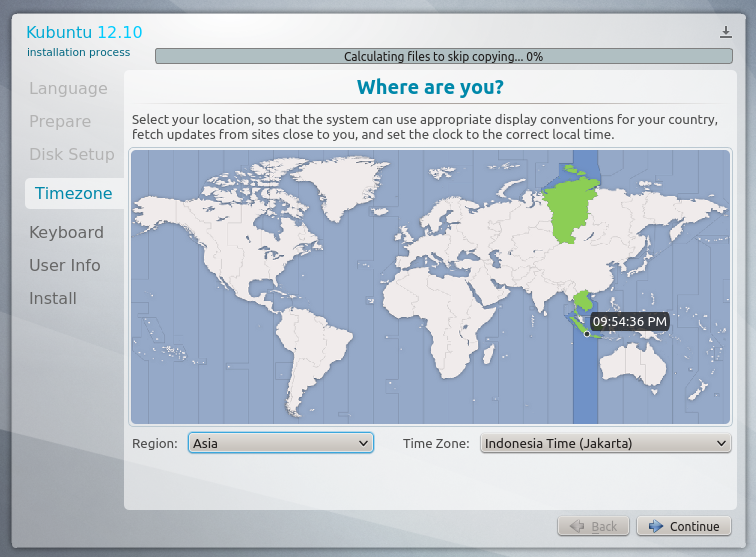Screen dimensions: 756x557
Task: Open the Time Zone dropdown showing Jakarta
Action: pos(606,443)
